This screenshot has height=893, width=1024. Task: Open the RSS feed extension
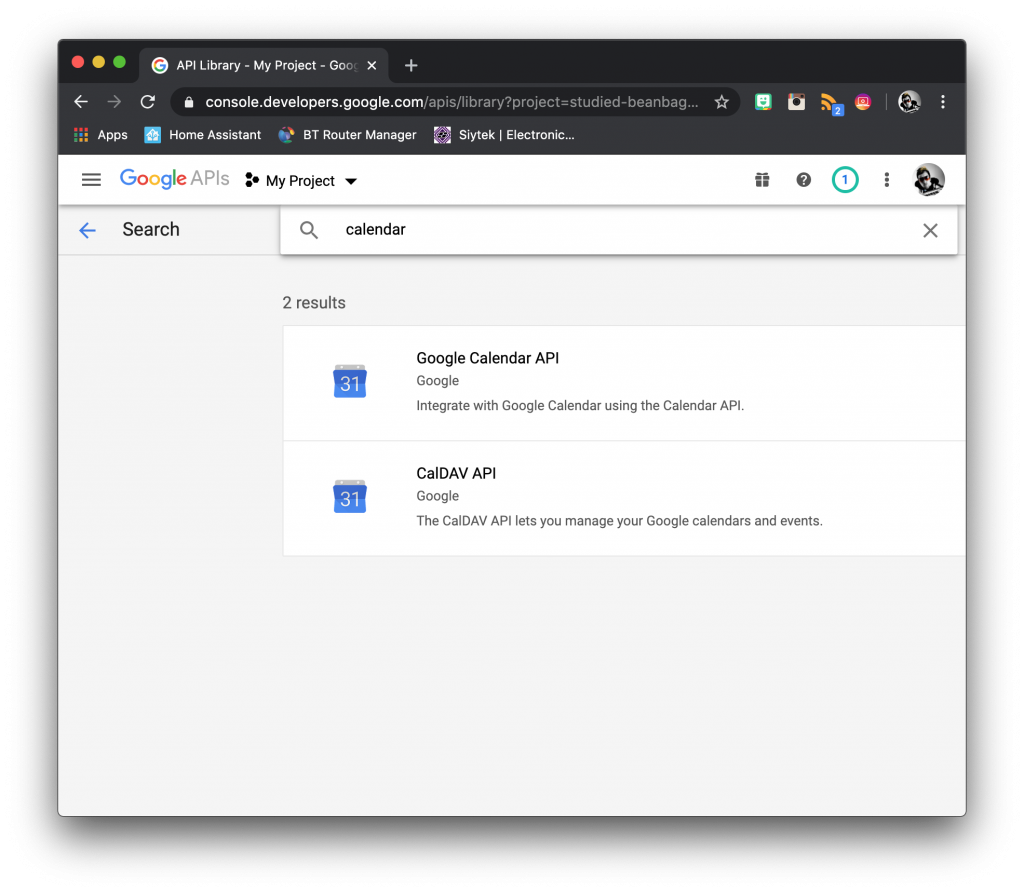pyautogui.click(x=830, y=103)
